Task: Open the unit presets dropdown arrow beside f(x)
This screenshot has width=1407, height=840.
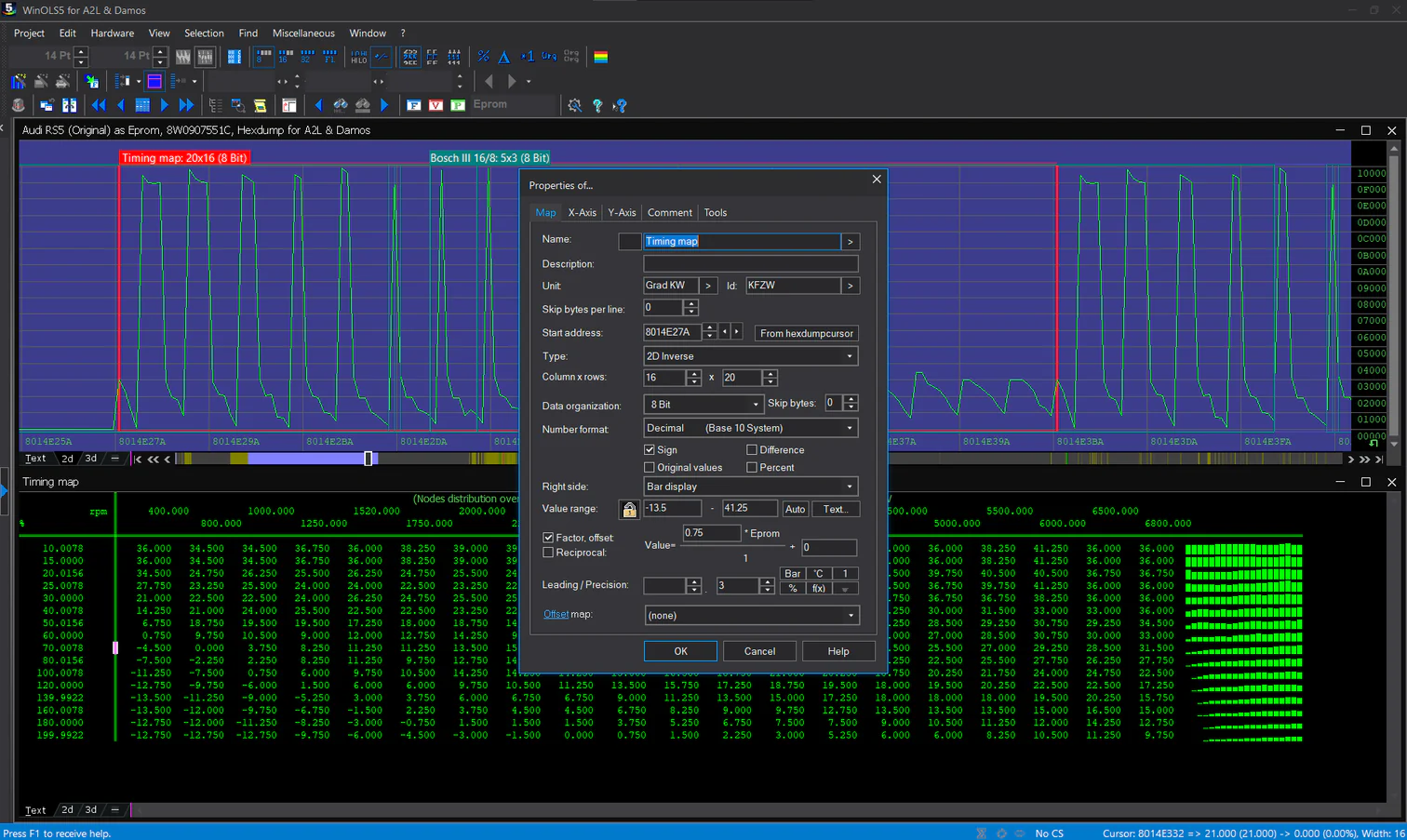Action: tap(845, 589)
